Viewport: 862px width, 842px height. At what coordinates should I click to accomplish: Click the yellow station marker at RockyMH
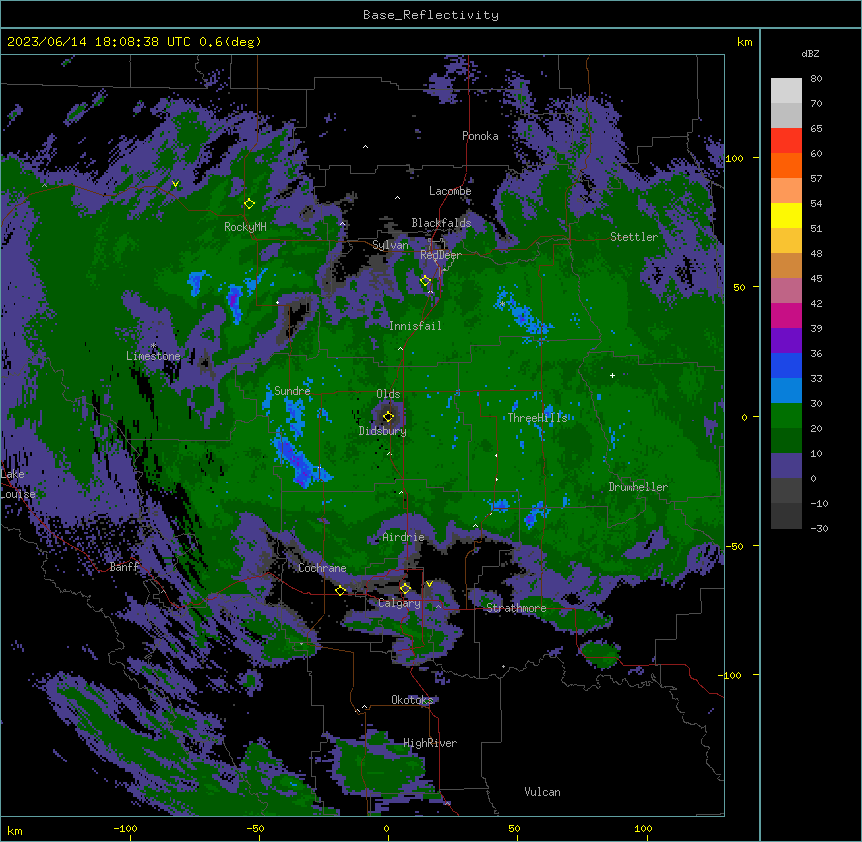249,203
